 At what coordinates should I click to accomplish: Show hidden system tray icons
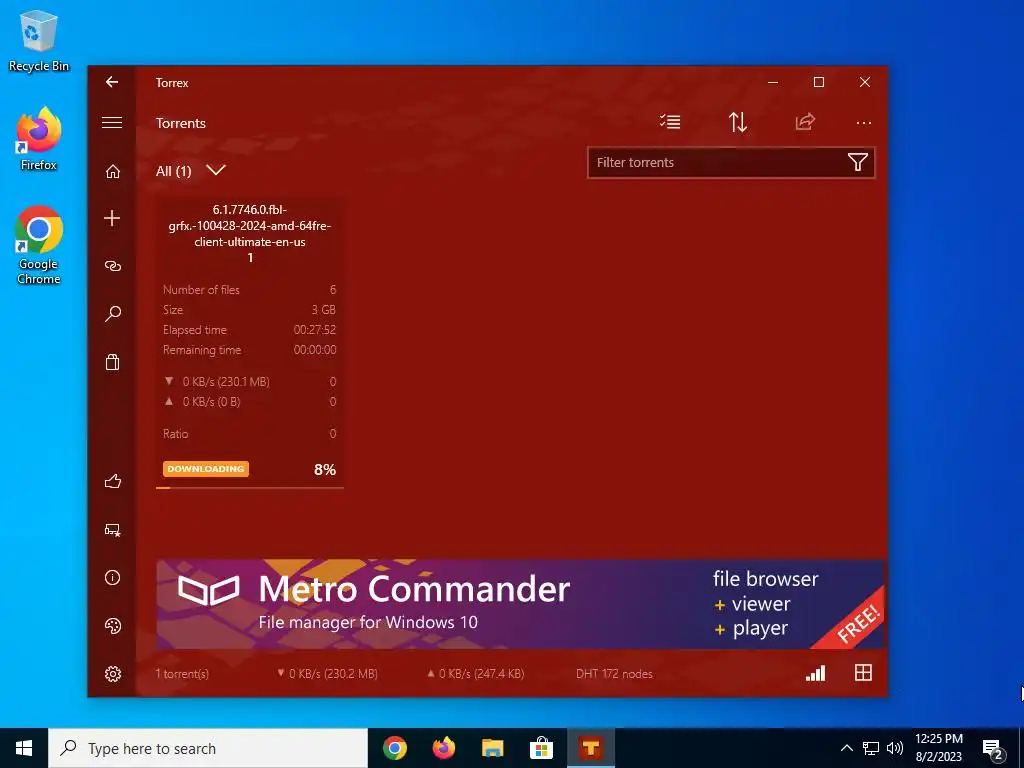pyautogui.click(x=846, y=748)
